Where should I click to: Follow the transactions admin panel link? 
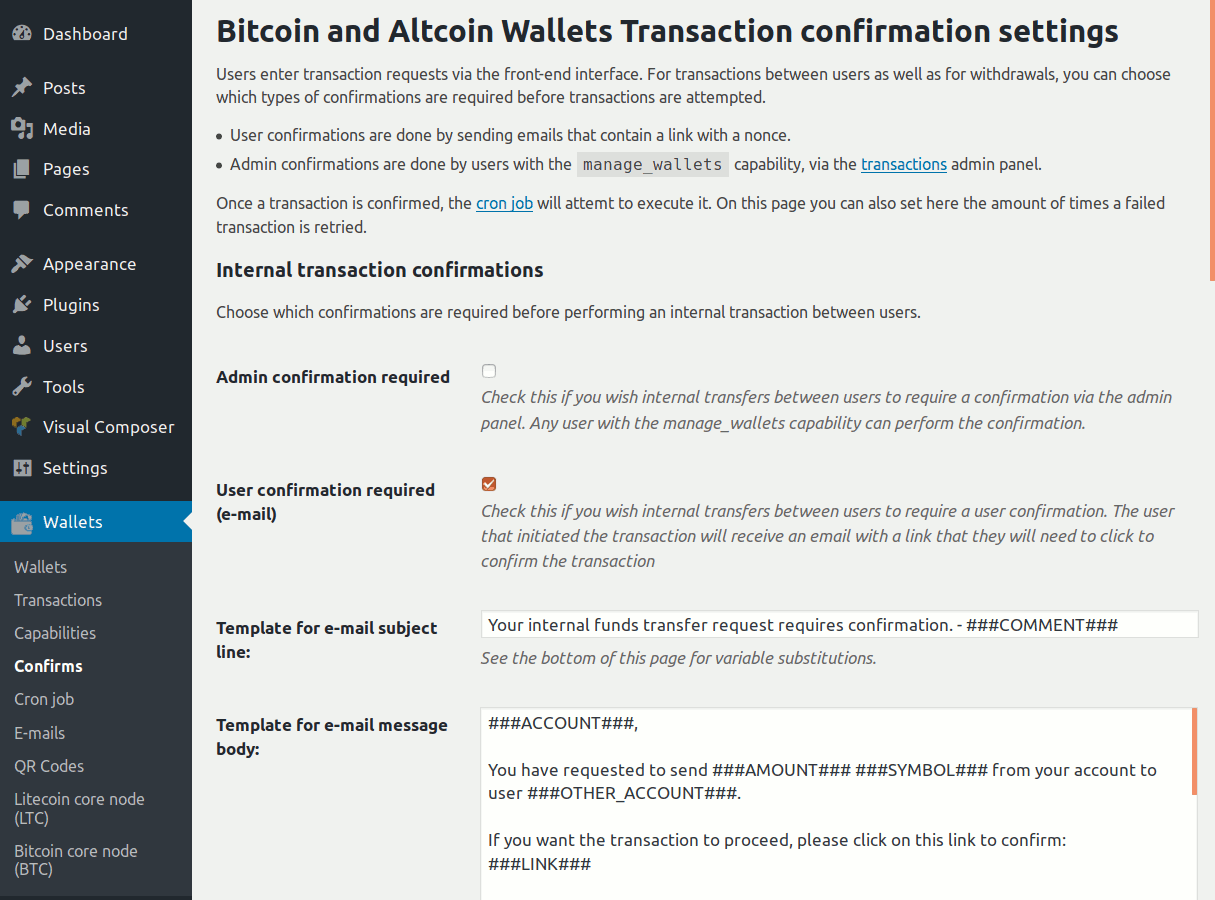point(904,164)
